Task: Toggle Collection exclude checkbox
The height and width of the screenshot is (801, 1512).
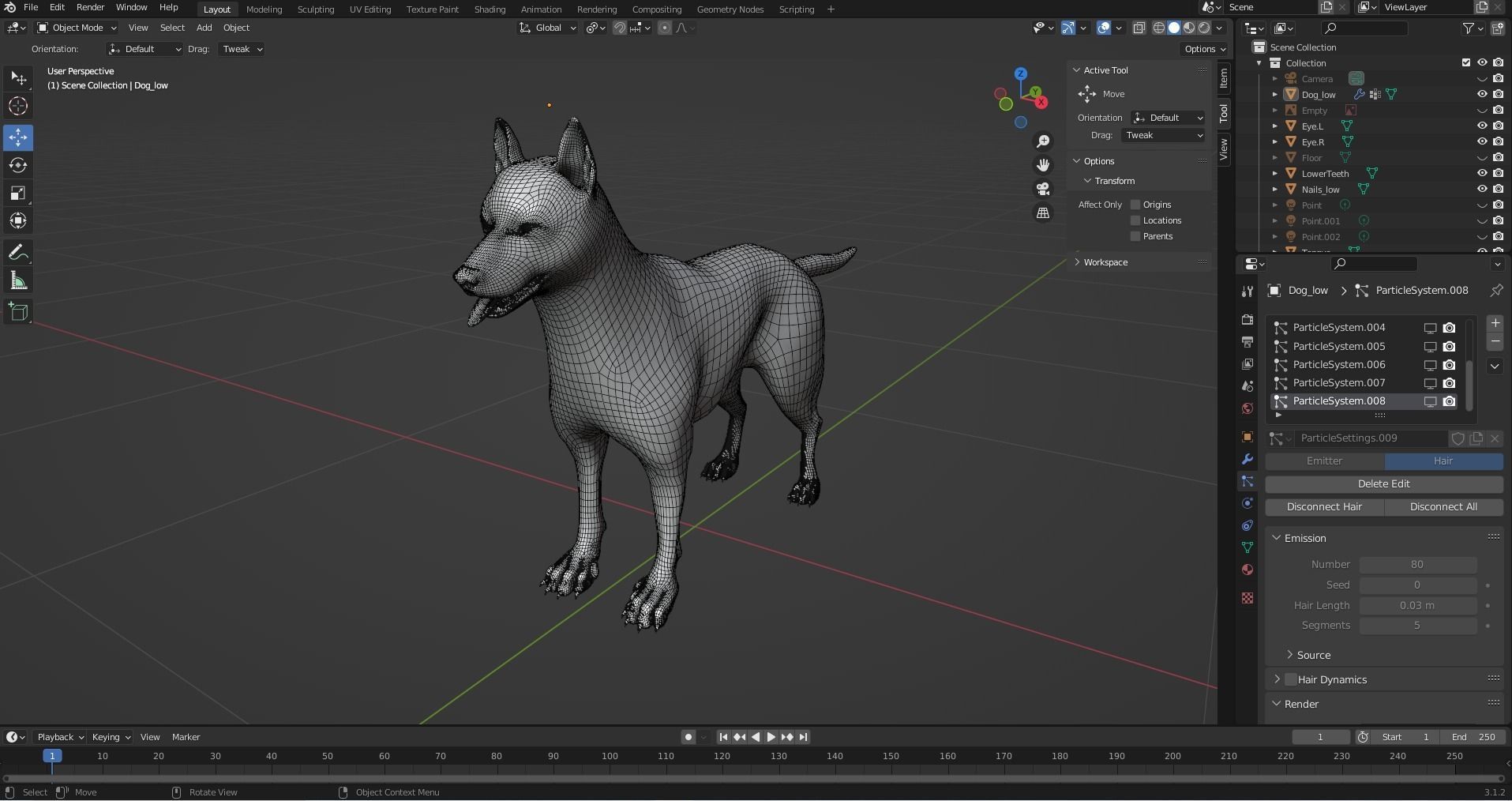Action: 1466,62
